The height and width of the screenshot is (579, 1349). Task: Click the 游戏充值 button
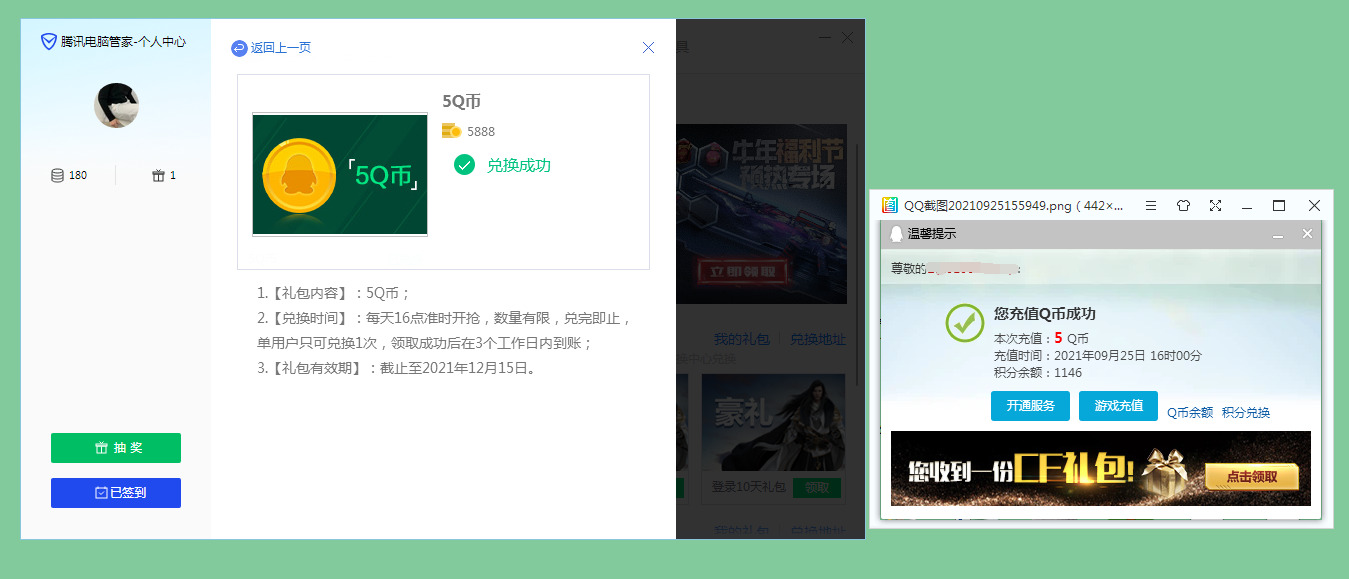pyautogui.click(x=1118, y=406)
